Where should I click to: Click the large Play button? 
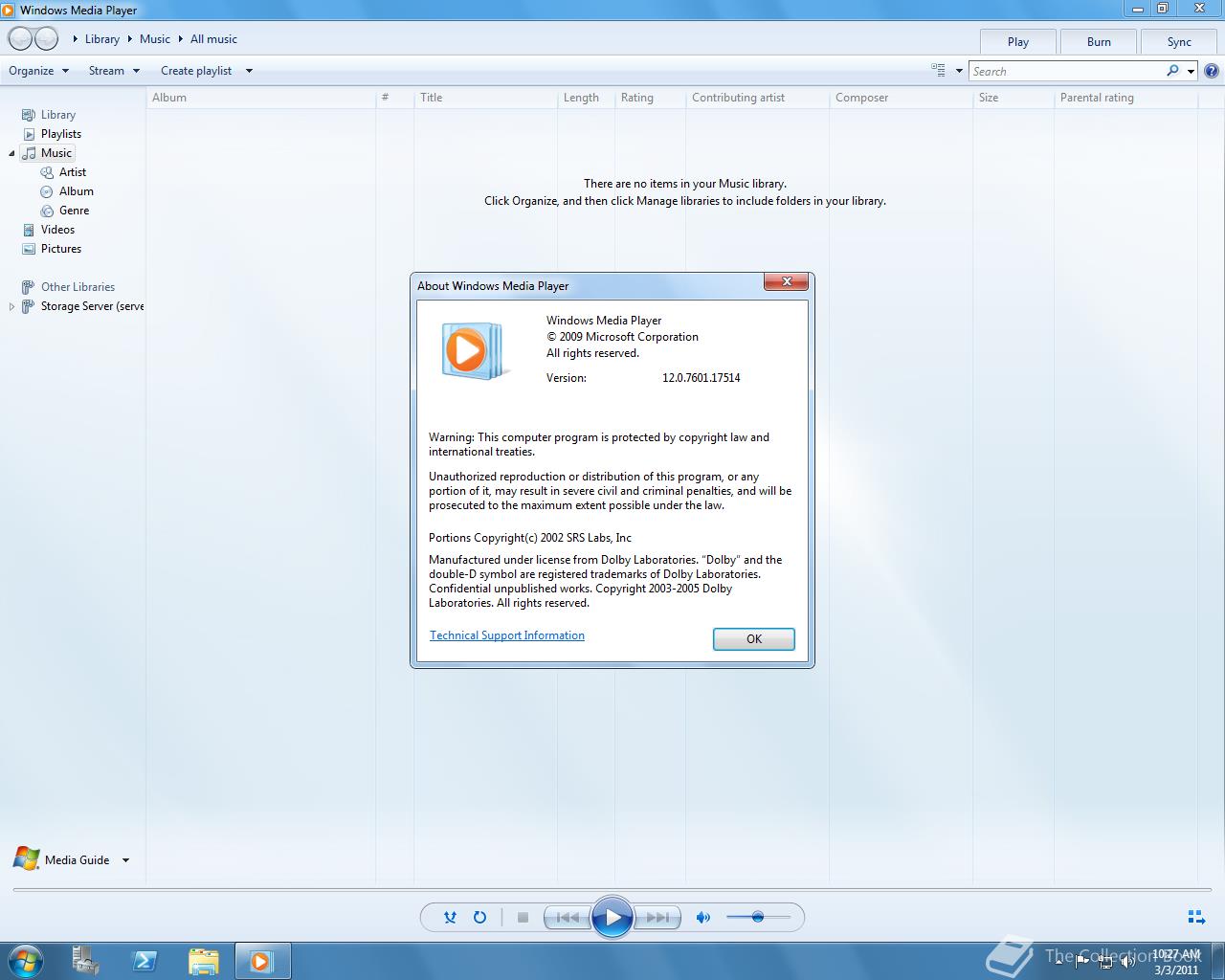tap(612, 917)
